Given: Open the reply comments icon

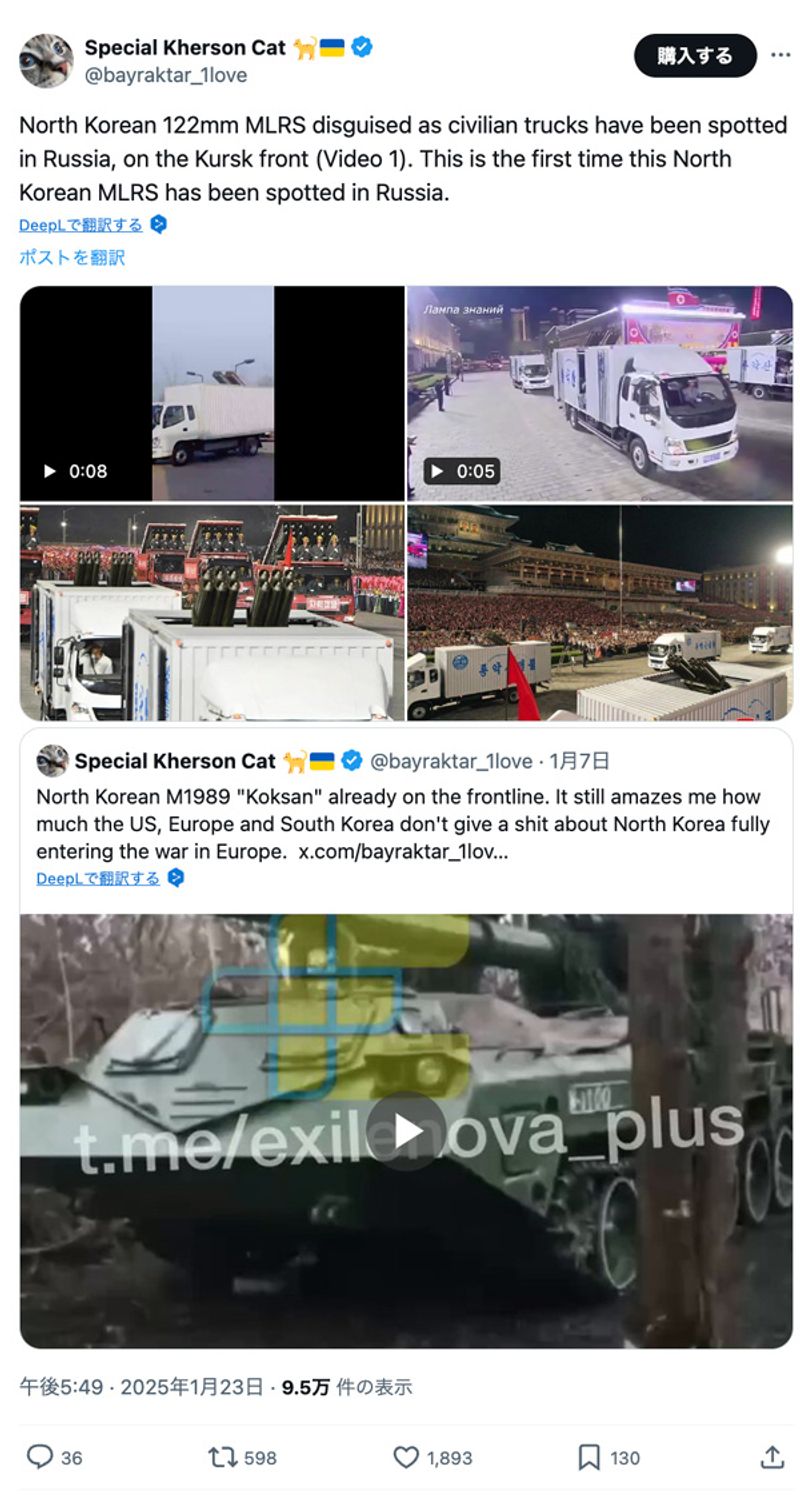Looking at the screenshot, I should click(40, 1457).
